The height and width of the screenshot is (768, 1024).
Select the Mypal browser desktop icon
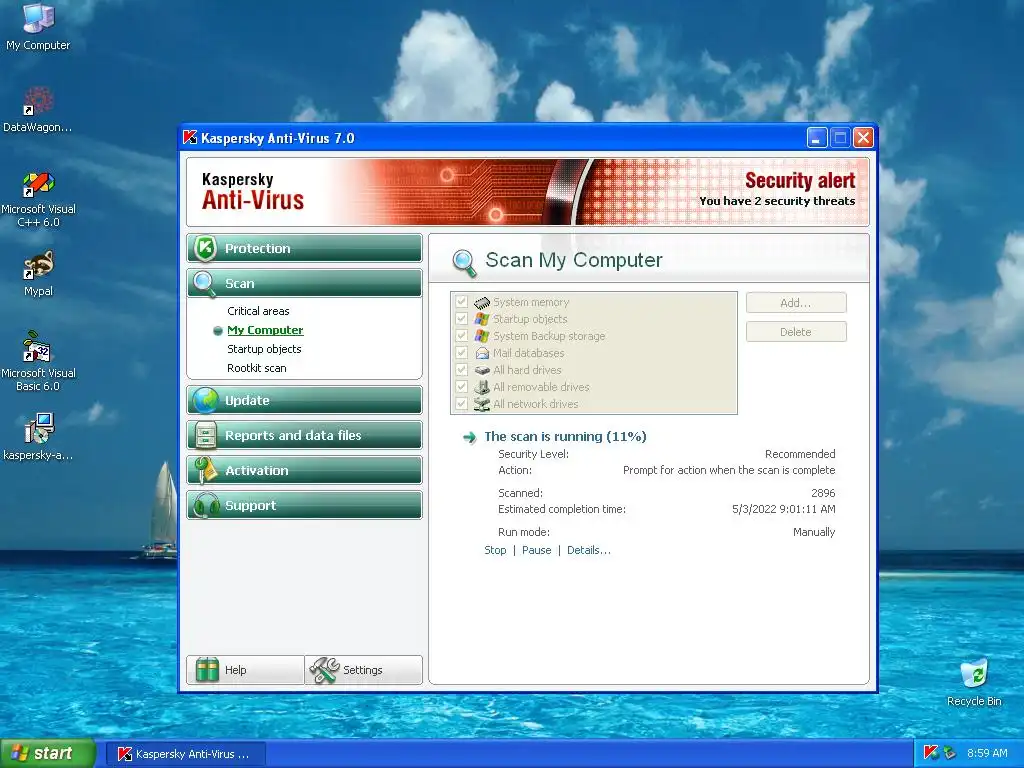tap(39, 274)
